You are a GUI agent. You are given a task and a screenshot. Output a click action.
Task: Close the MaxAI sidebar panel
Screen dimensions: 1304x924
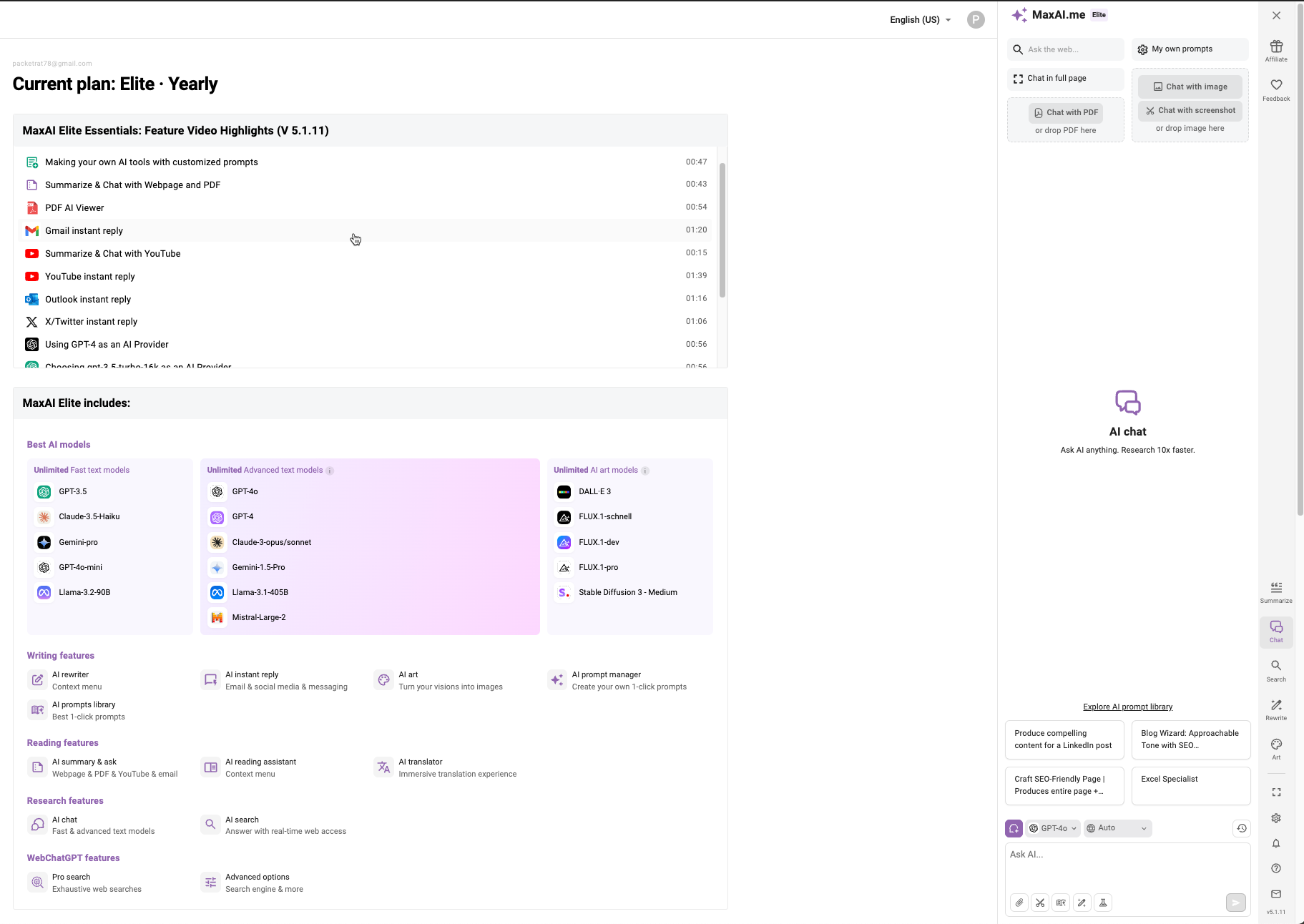tap(1276, 15)
